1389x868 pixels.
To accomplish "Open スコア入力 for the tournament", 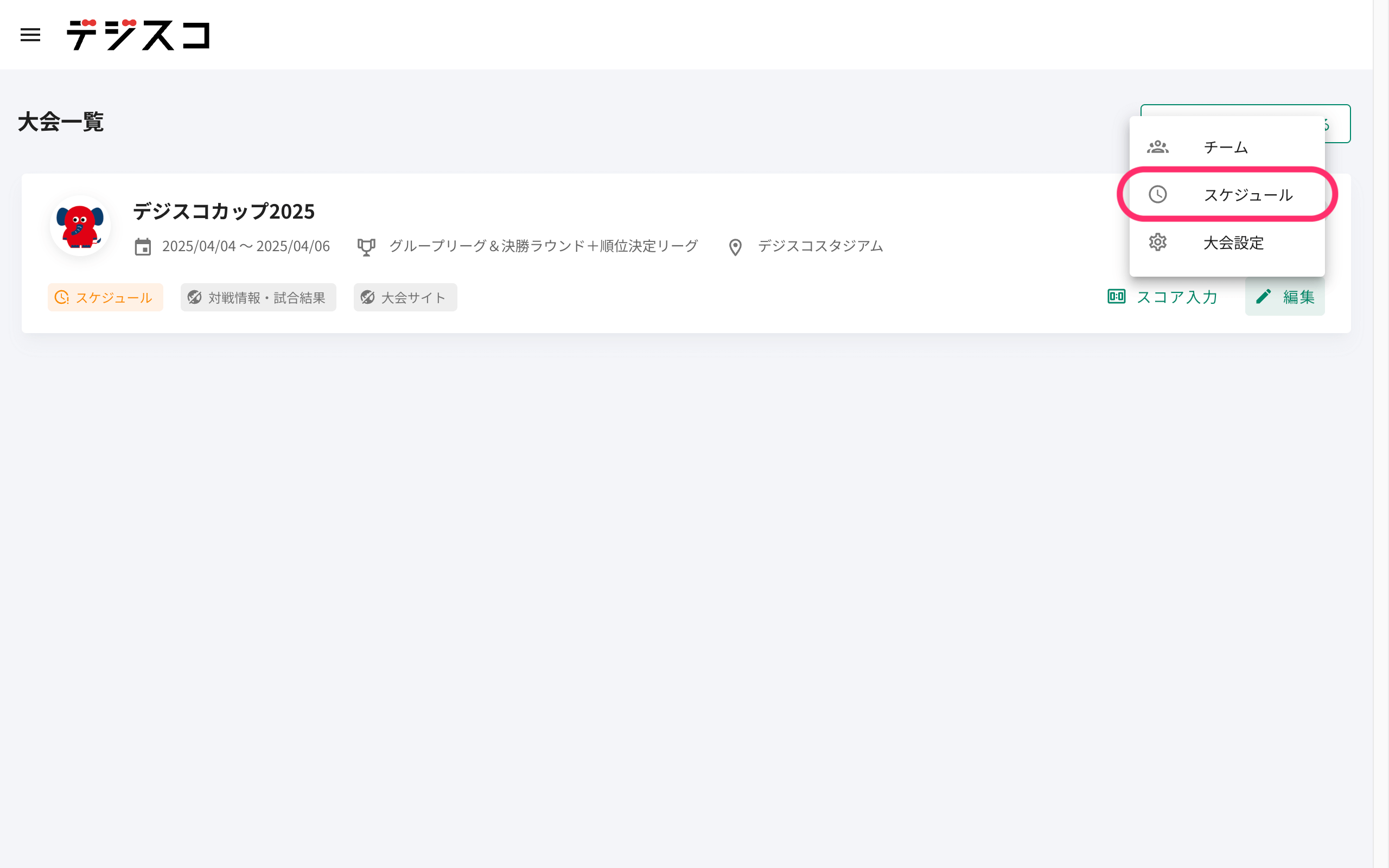I will [x=1163, y=297].
